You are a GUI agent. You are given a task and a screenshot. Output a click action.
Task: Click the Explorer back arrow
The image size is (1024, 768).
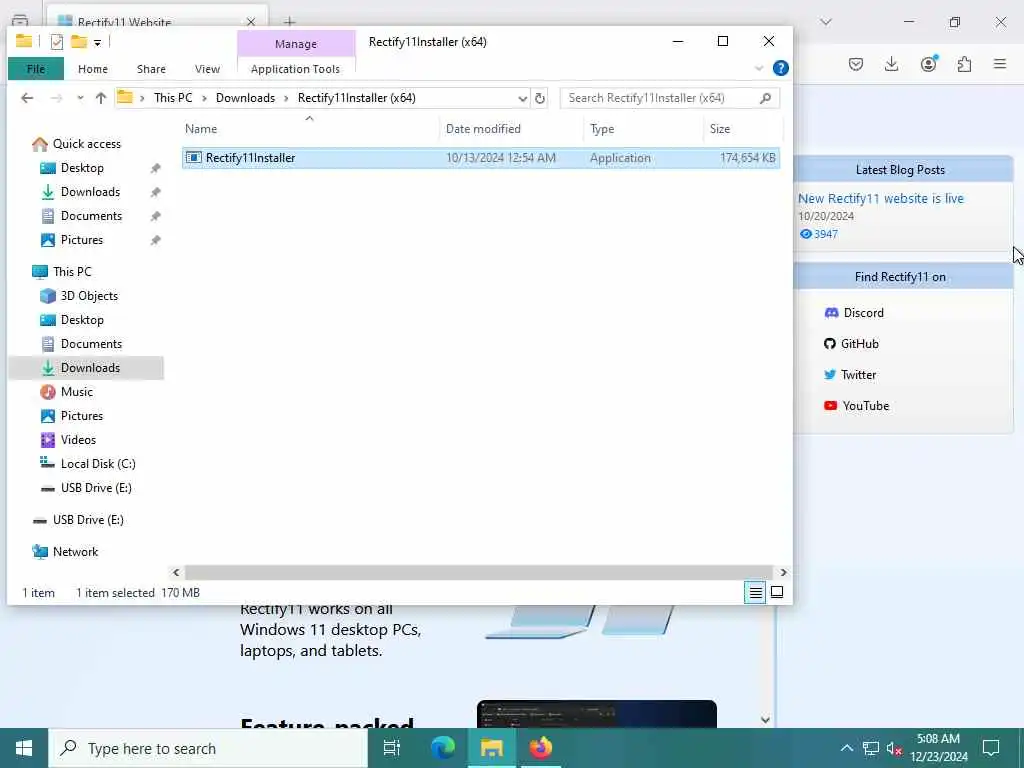tap(27, 98)
